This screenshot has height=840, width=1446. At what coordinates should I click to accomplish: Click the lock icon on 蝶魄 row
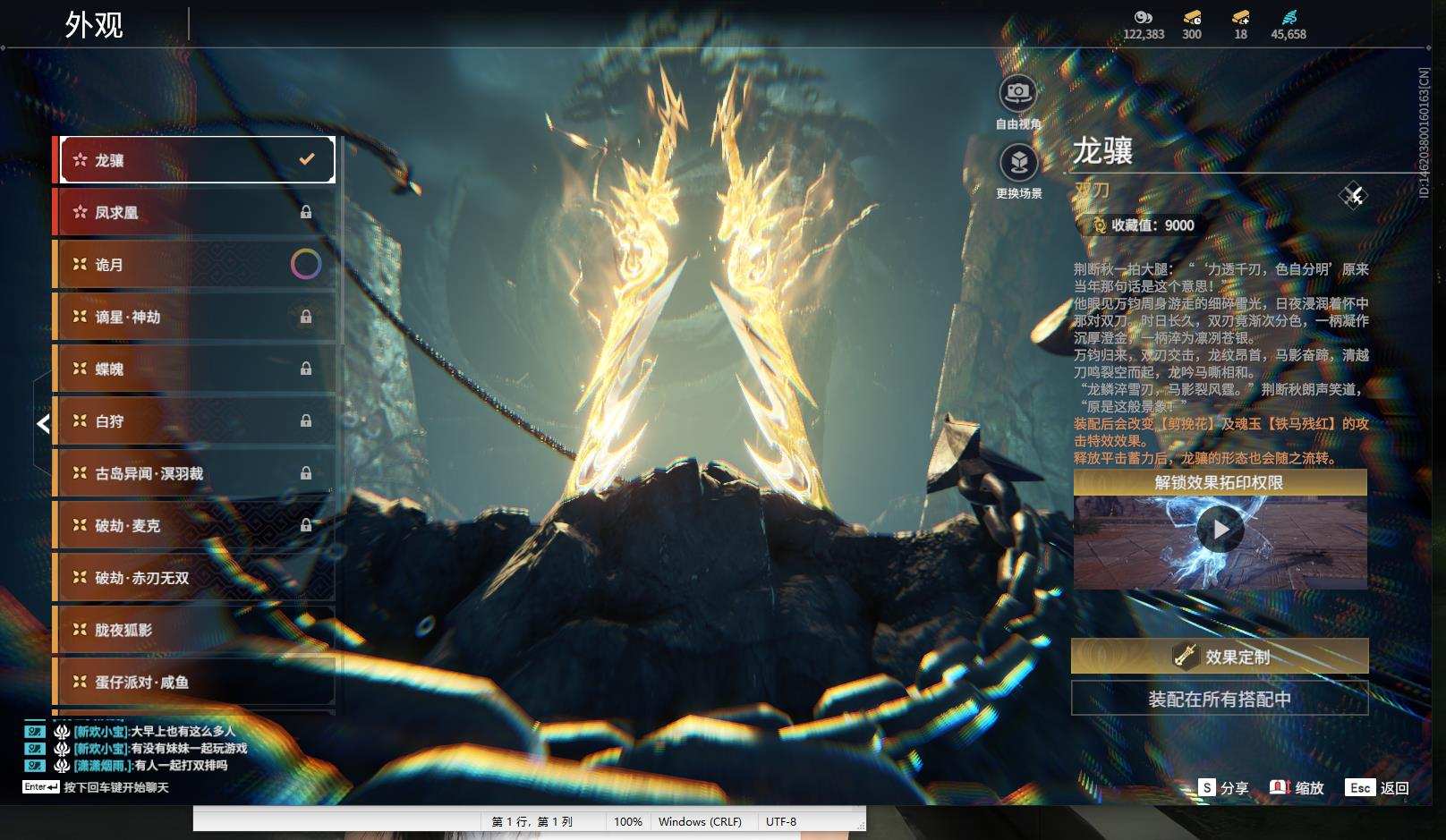tap(306, 369)
